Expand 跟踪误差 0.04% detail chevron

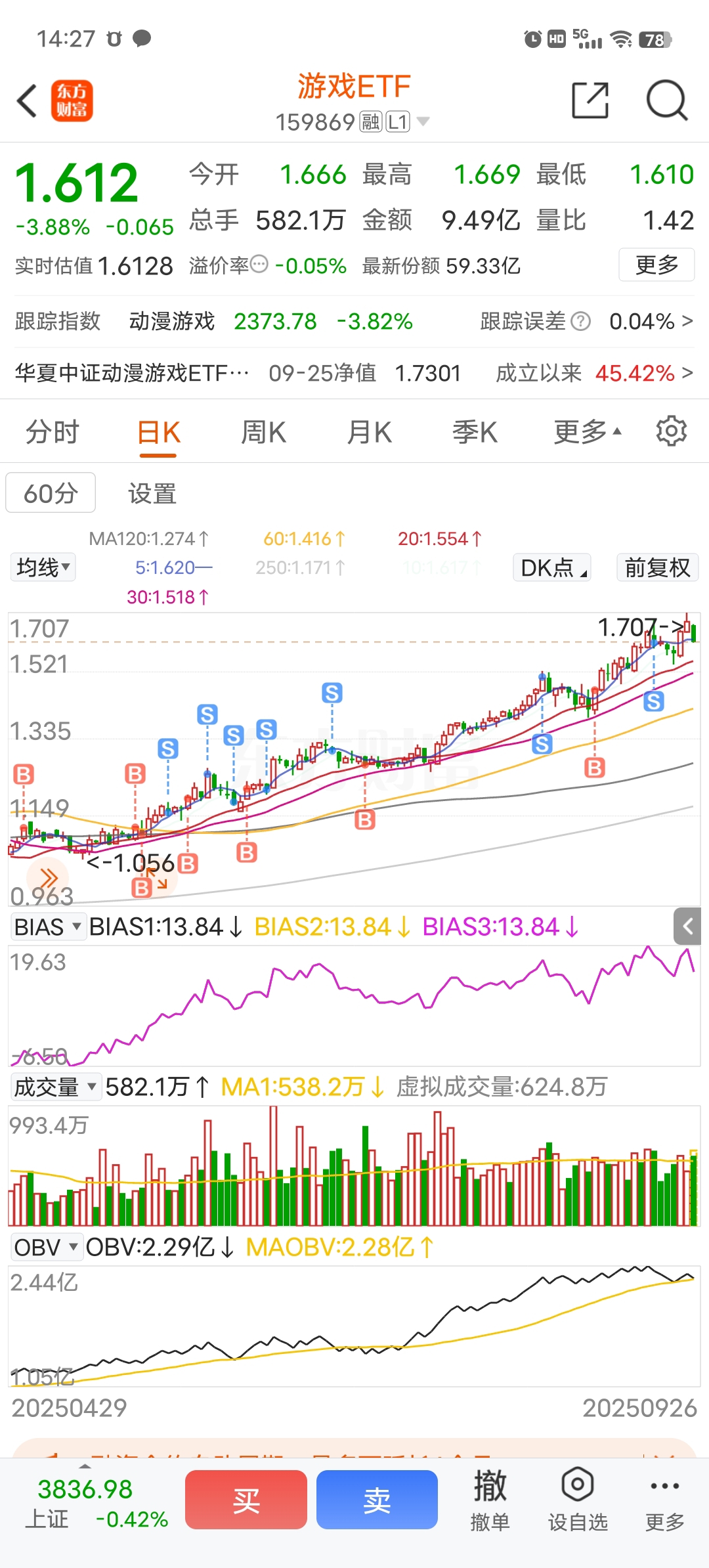[x=687, y=320]
